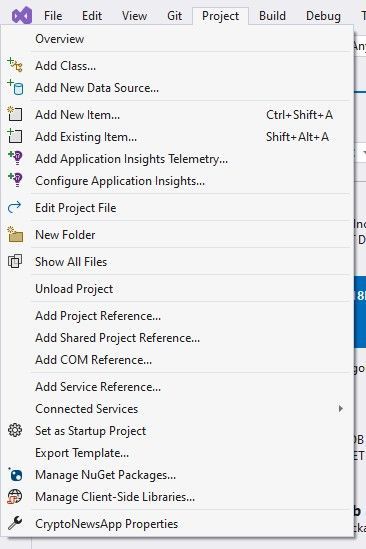The width and height of the screenshot is (366, 549).
Task: Click the Manage NuGet Packages icon
Action: coord(15,474)
